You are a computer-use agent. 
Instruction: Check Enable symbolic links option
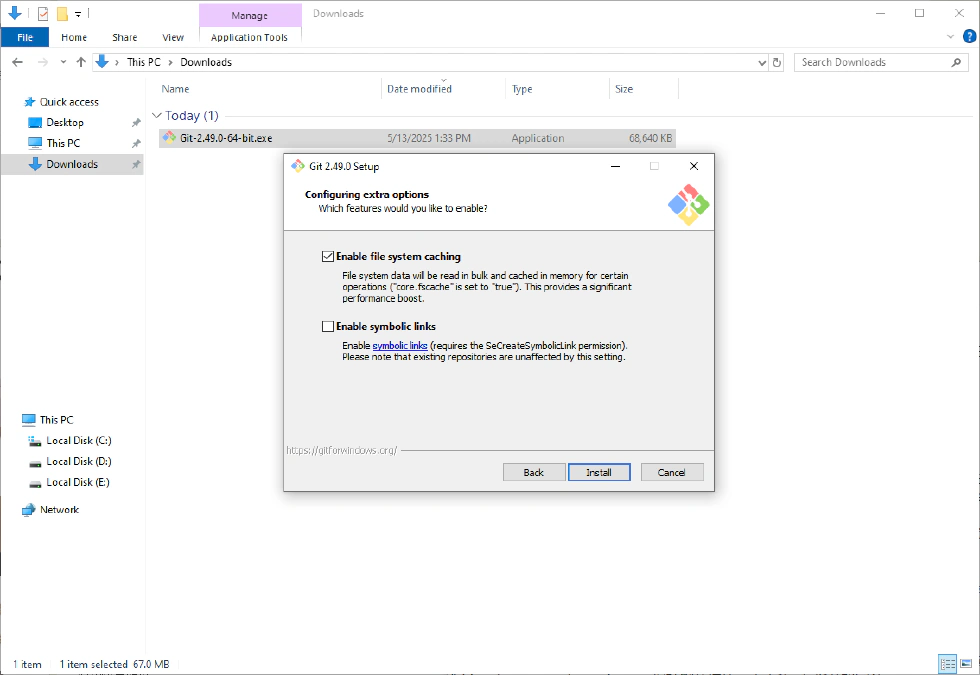pos(328,326)
